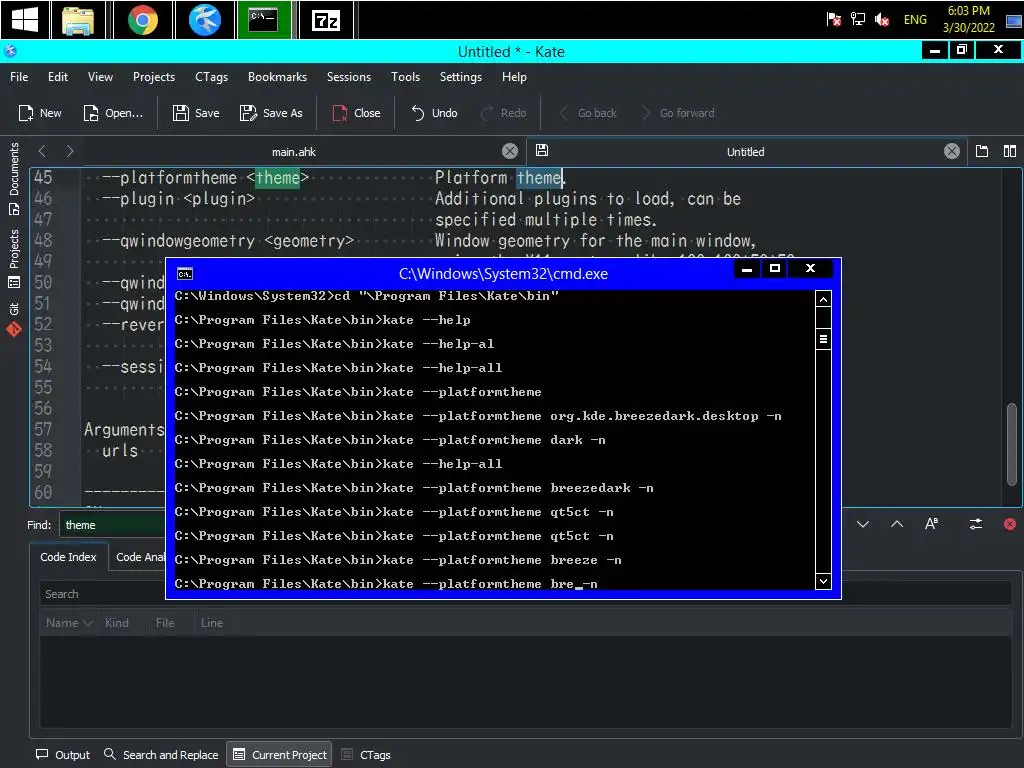Show the Output tool view

tap(63, 754)
